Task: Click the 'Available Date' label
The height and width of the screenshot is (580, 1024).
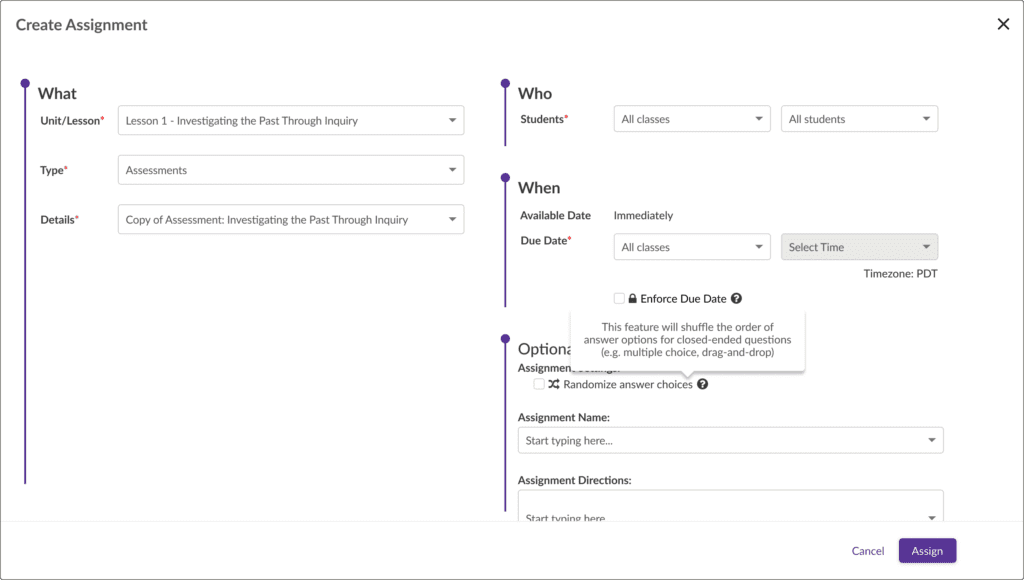Action: coord(555,216)
